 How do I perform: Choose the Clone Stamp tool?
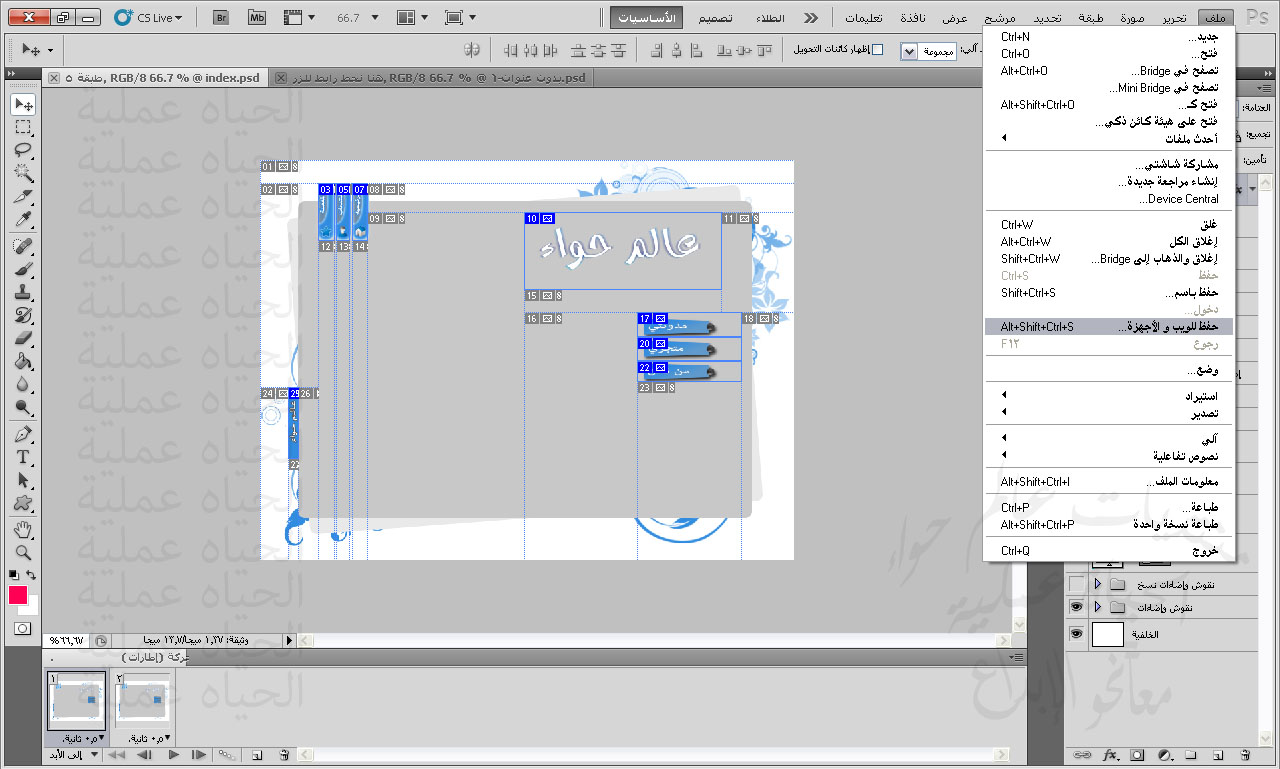(x=23, y=293)
